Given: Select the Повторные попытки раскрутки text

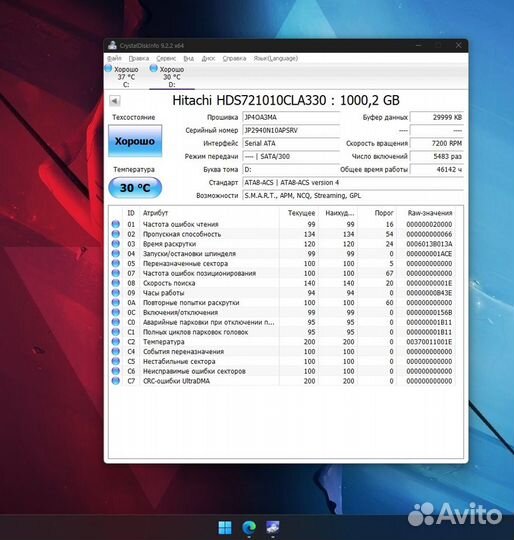Looking at the screenshot, I should tap(191, 303).
